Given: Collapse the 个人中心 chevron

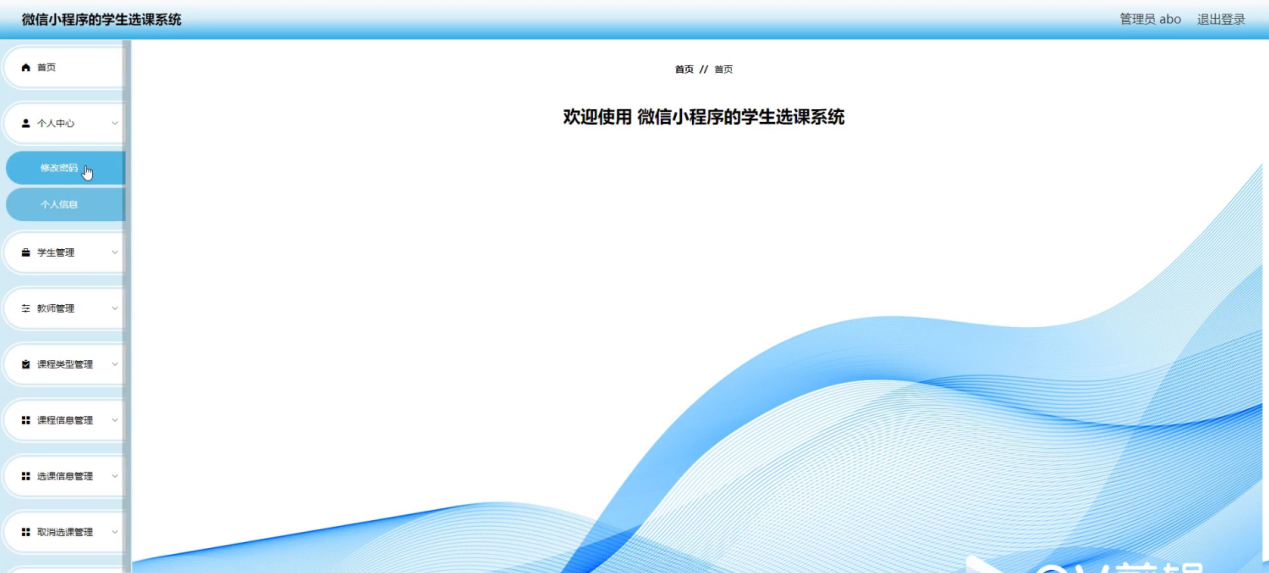Looking at the screenshot, I should [x=115, y=124].
